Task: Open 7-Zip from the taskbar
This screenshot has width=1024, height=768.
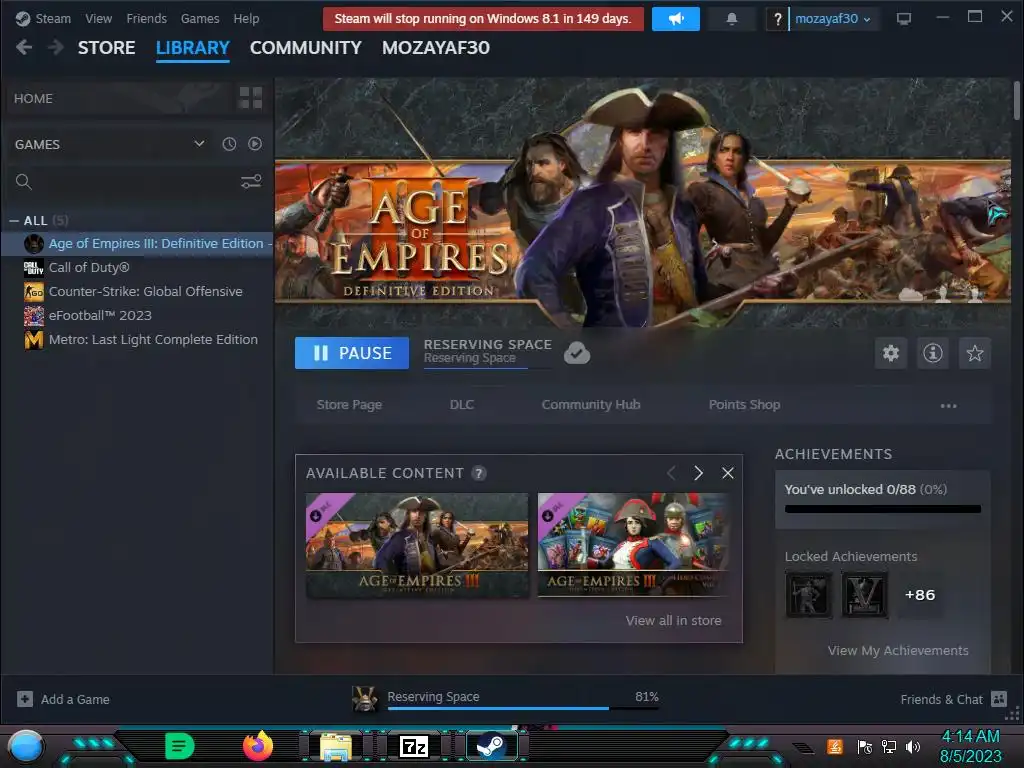Action: 414,746
